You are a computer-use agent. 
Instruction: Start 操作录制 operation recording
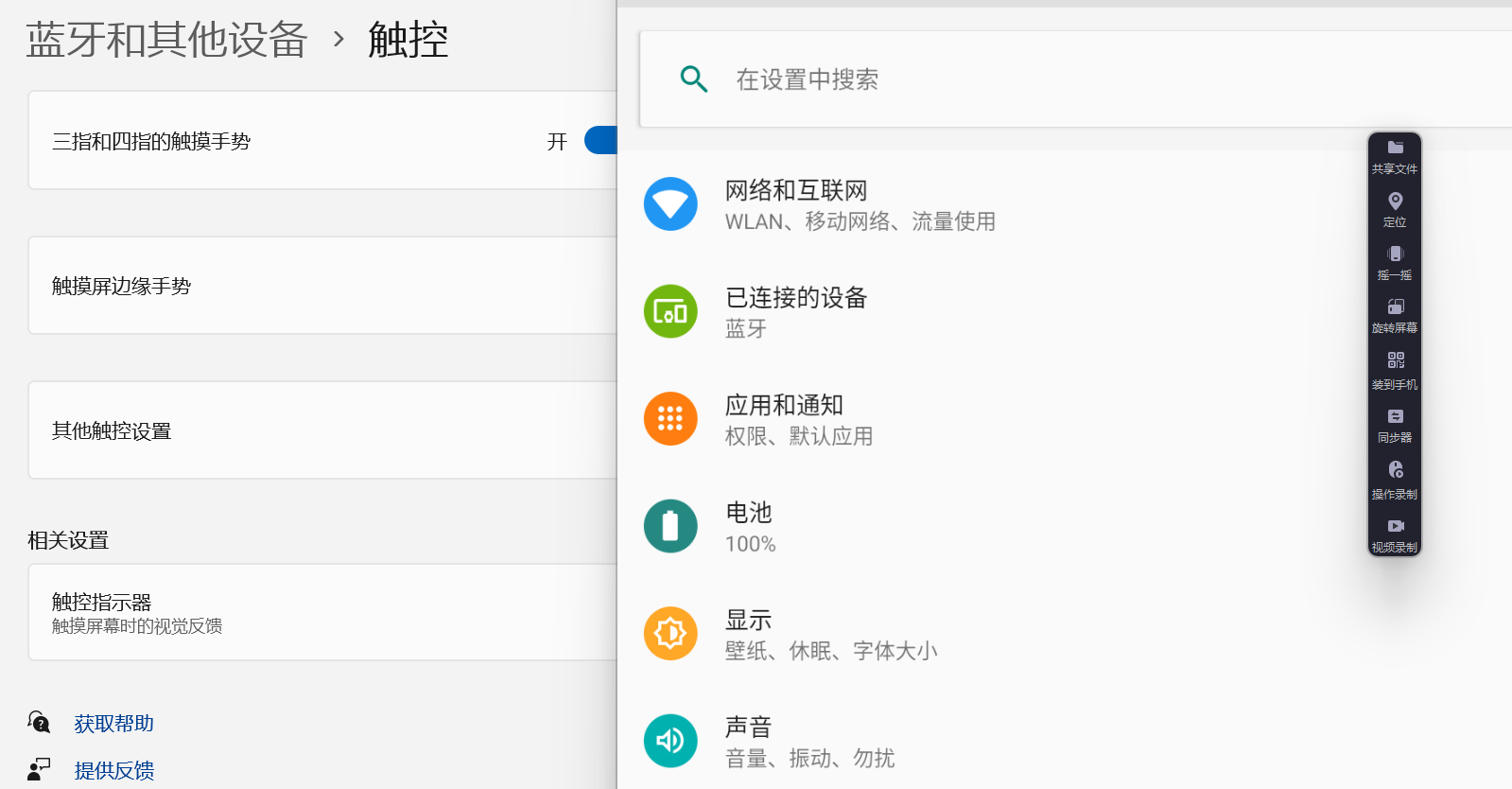[1395, 479]
